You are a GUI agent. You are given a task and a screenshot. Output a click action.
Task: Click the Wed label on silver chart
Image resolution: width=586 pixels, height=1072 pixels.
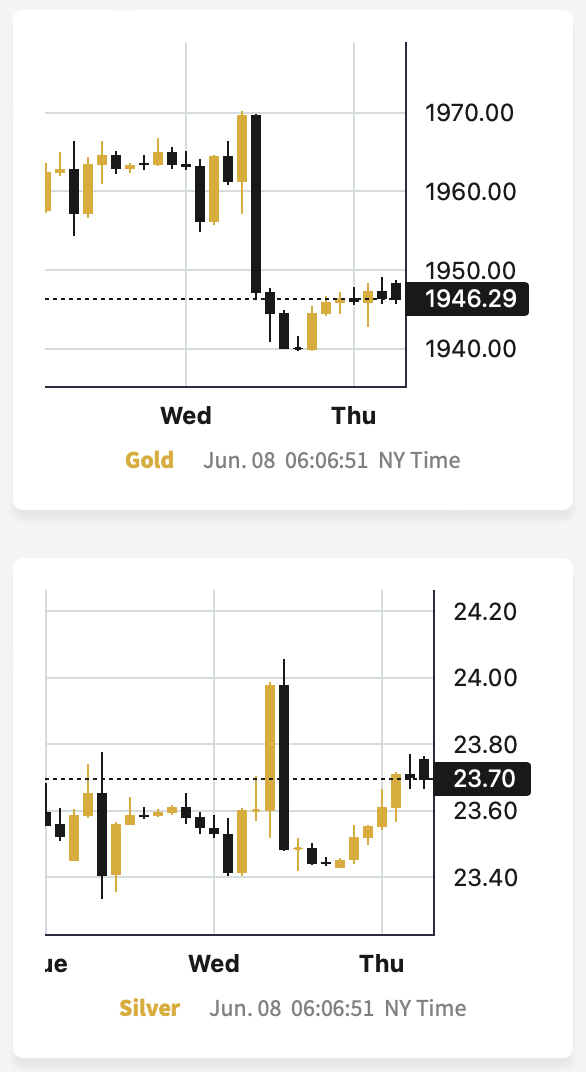pyautogui.click(x=214, y=964)
